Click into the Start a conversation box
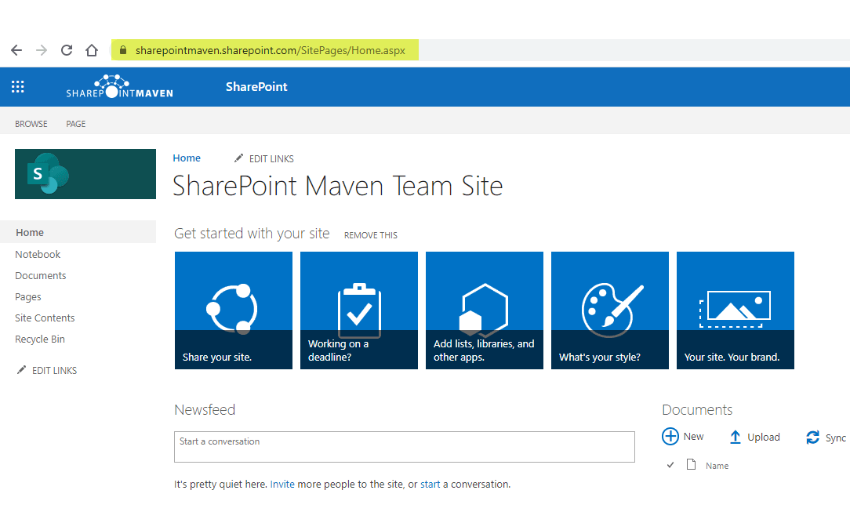Image resolution: width=850 pixels, height=530 pixels. click(404, 447)
